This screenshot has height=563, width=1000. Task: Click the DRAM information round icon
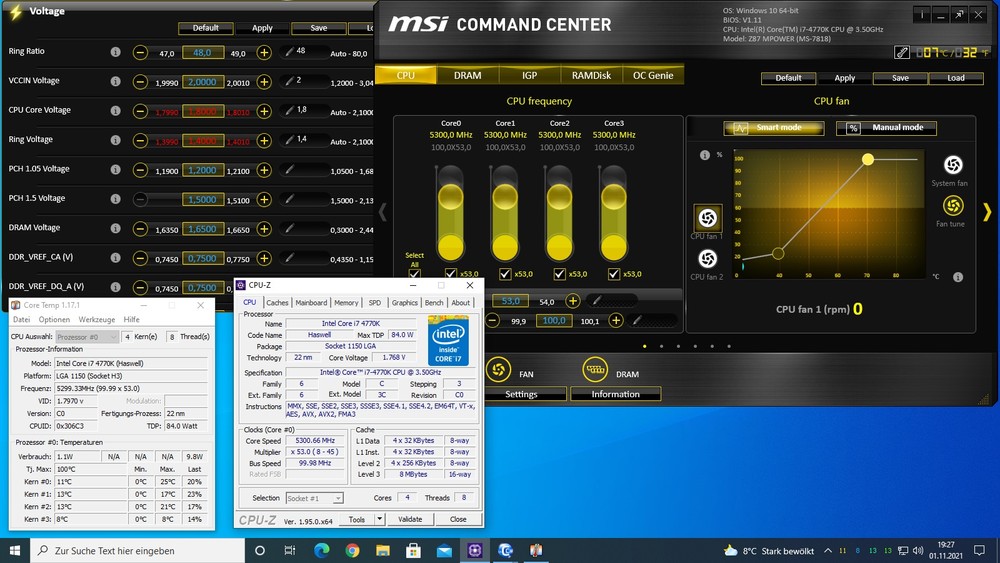pyautogui.click(x=594, y=369)
